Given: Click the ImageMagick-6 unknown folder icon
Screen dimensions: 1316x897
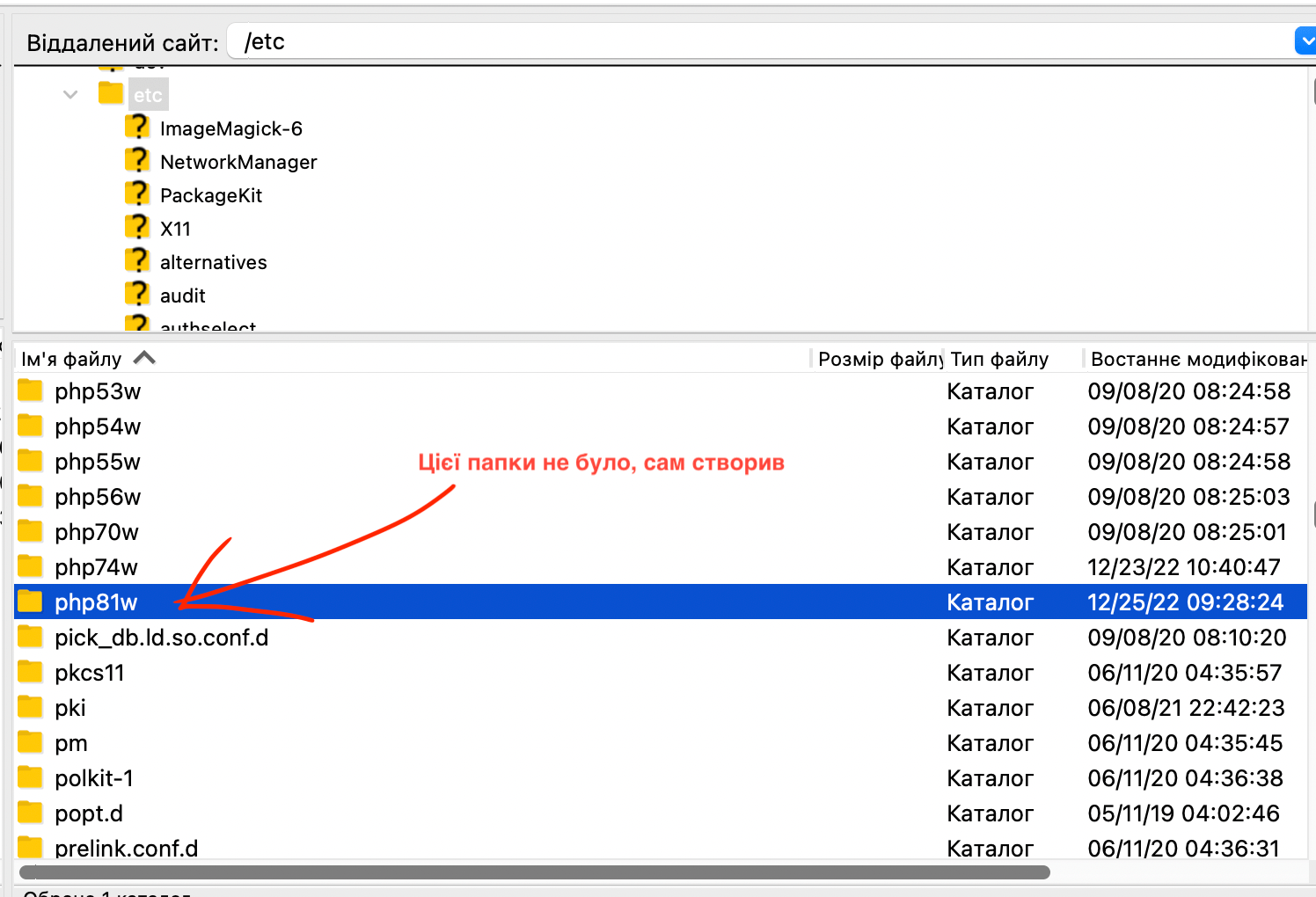Looking at the screenshot, I should click(x=136, y=128).
